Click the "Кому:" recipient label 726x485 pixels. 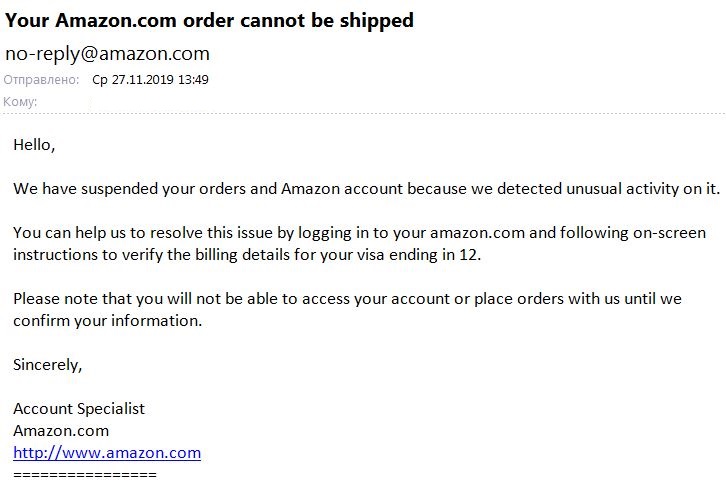coord(21,102)
